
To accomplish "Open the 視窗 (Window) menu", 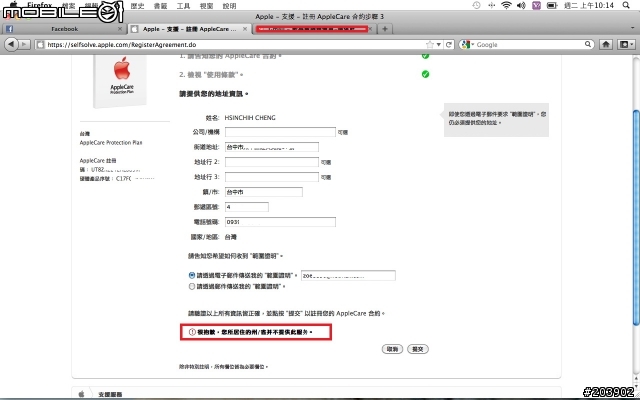I will click(207, 6).
